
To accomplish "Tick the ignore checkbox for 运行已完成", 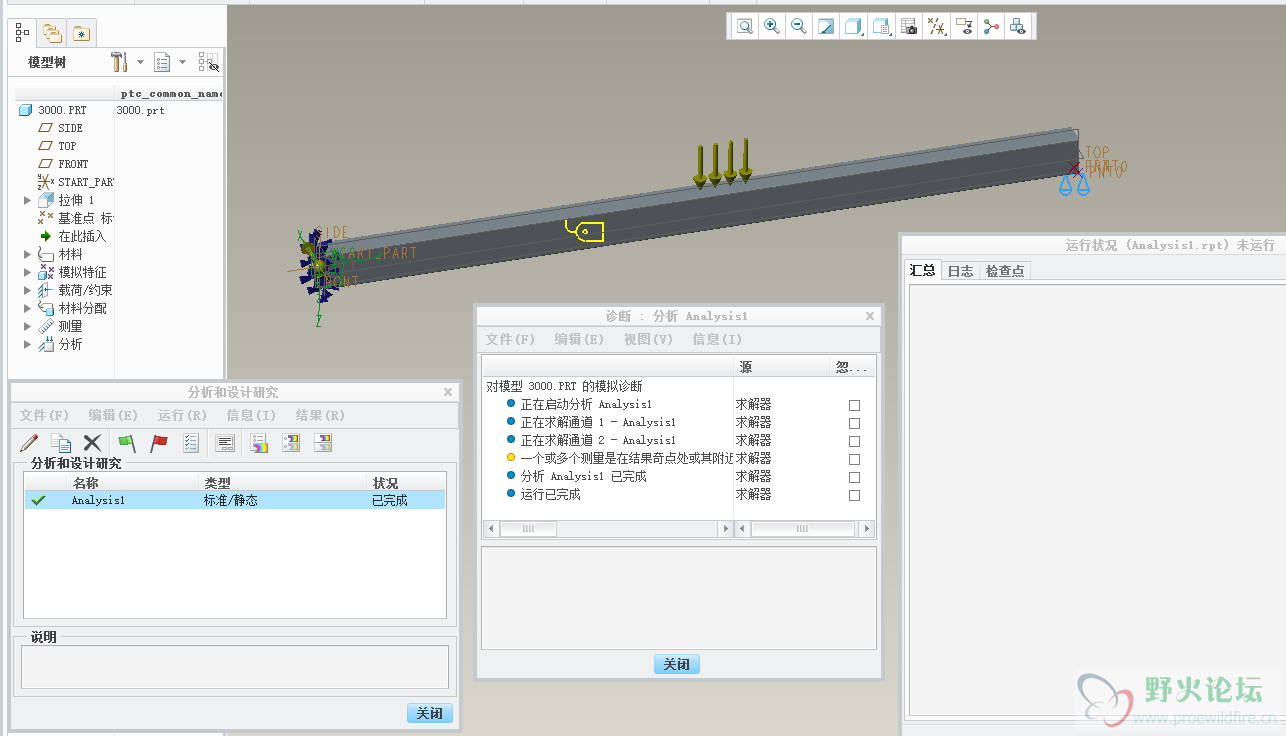I will 854,495.
